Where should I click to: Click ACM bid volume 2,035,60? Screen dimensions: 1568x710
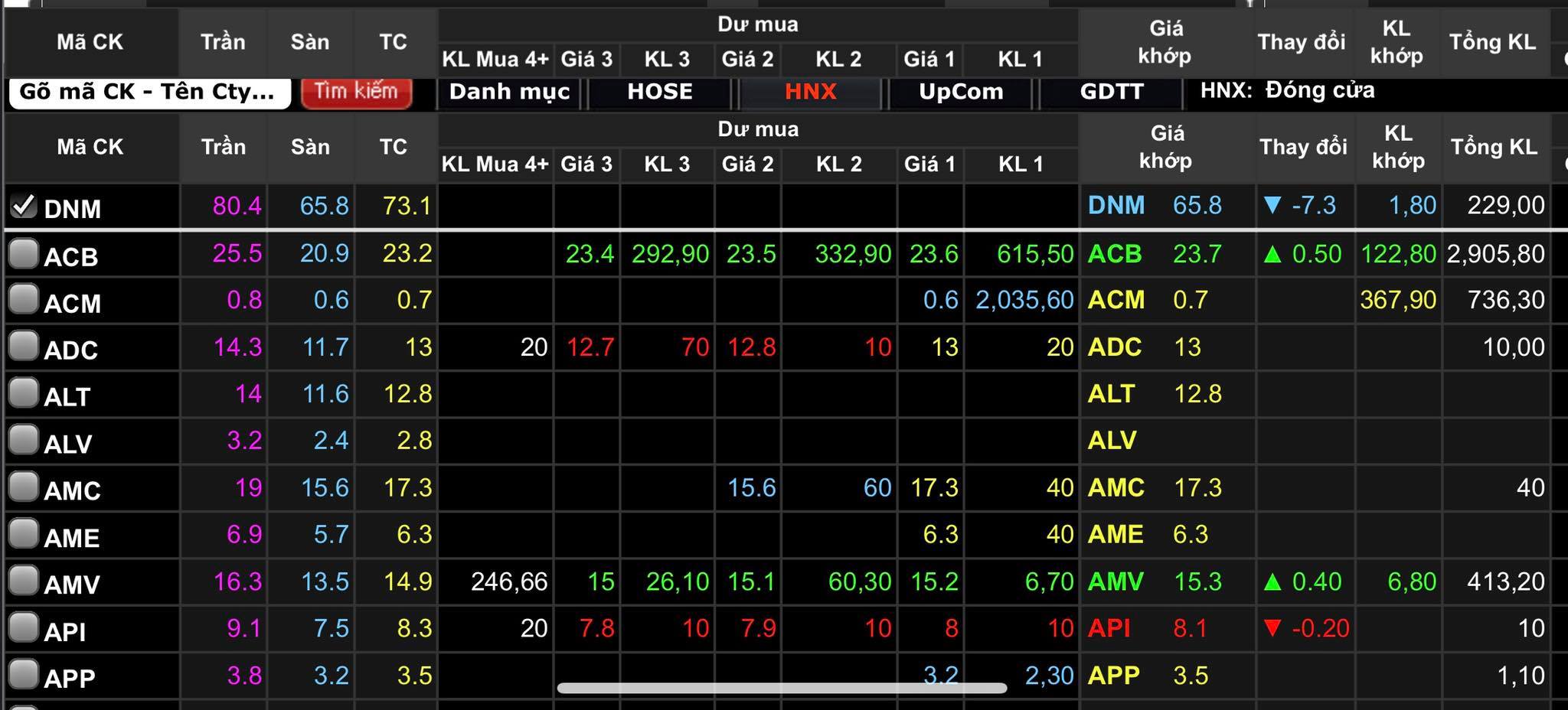point(1024,300)
